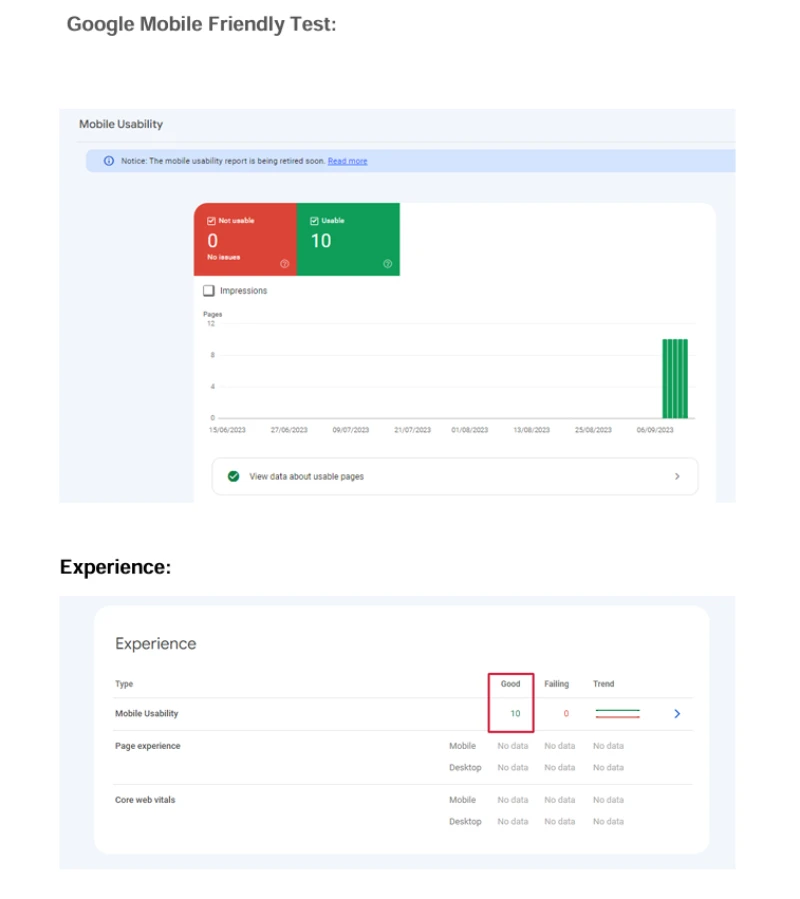The image size is (800, 899).
Task: Uncheck the Usable checkbox
Action: click(314, 221)
